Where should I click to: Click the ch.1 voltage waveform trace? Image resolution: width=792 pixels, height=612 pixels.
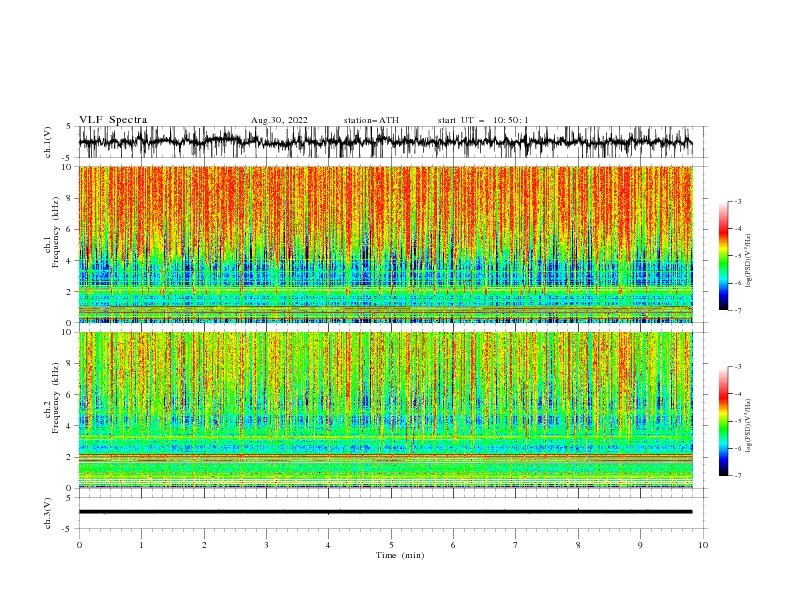[x=385, y=142]
